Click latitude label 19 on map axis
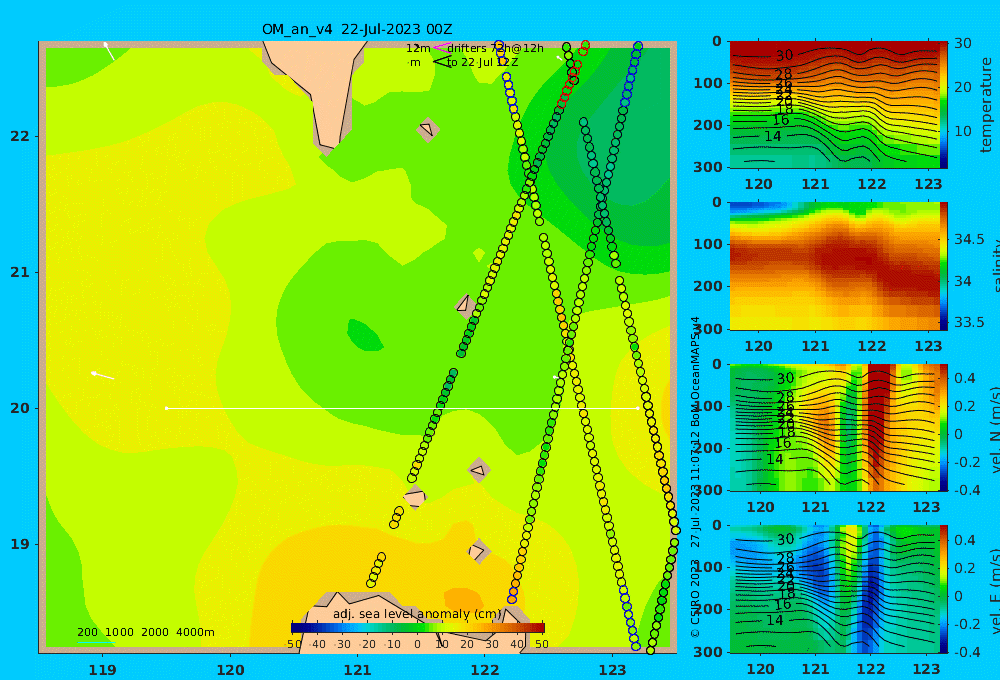 click(x=20, y=544)
